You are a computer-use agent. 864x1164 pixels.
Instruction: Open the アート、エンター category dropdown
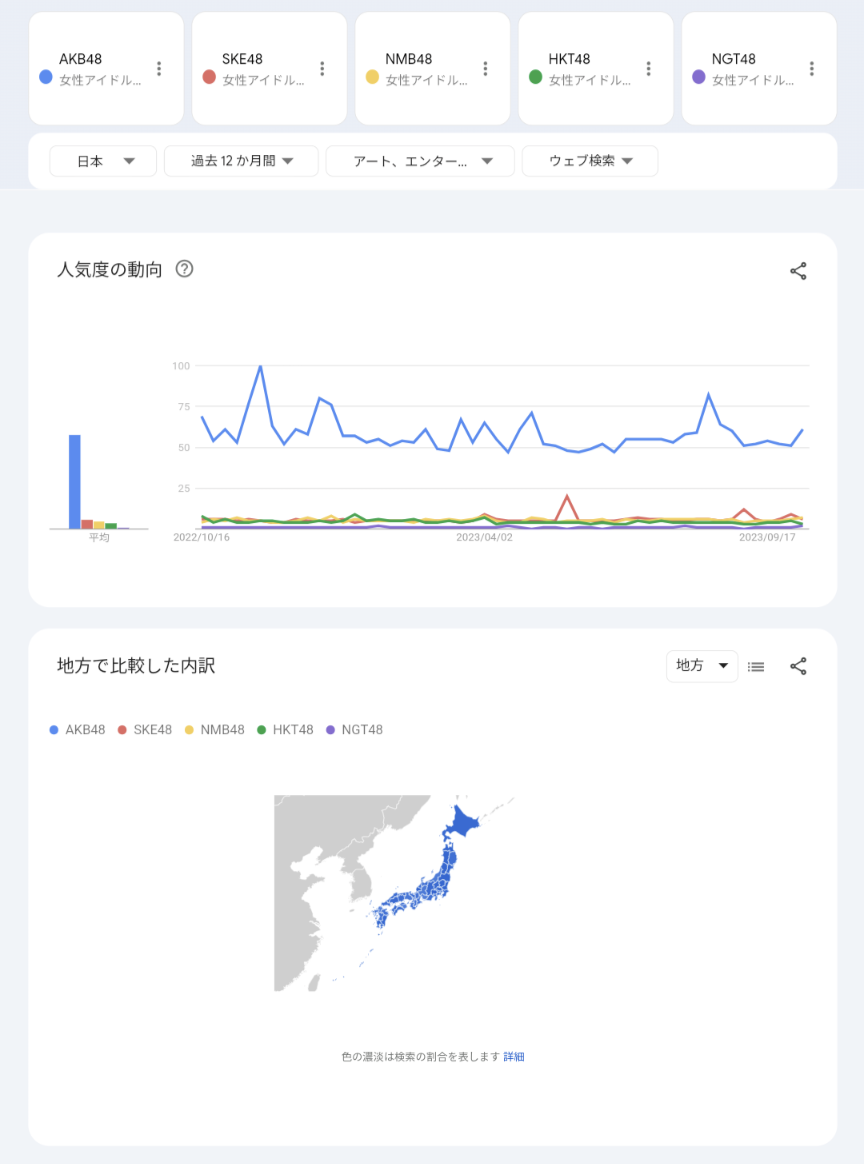pyautogui.click(x=420, y=161)
